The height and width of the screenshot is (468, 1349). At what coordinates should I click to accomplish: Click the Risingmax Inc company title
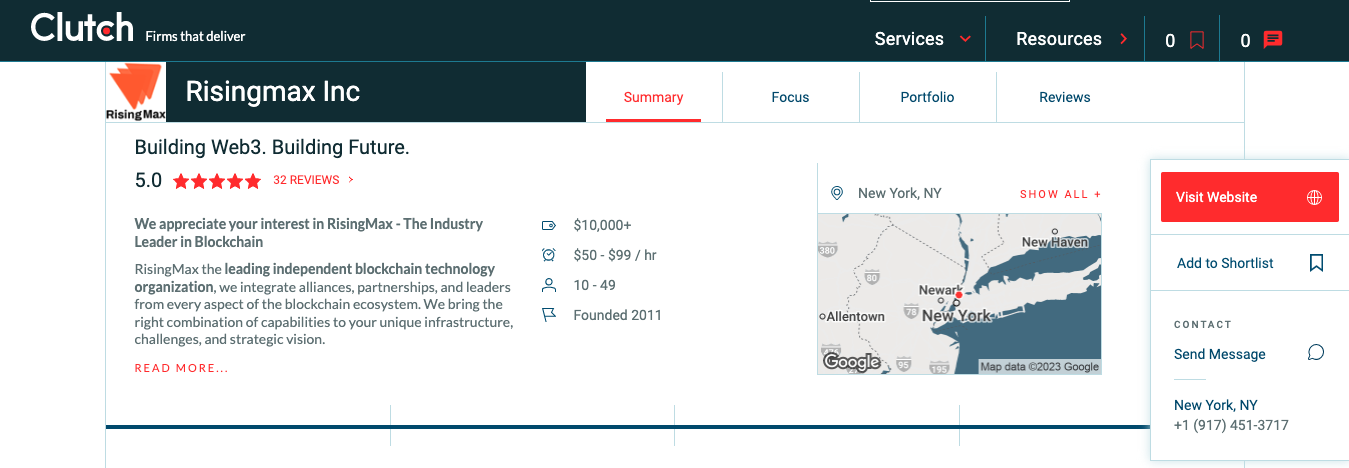(x=272, y=92)
